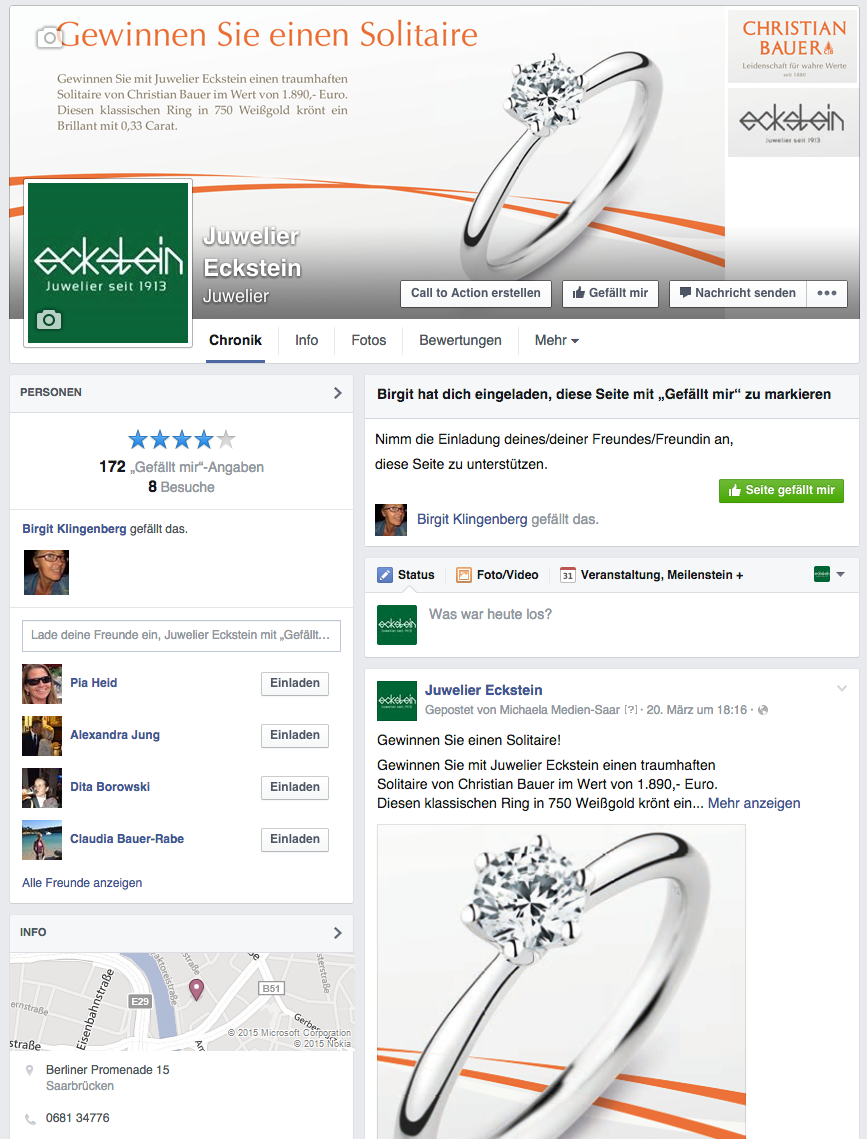Click the cover photo camera icon
Viewport: 867px width, 1139px height.
pyautogui.click(x=49, y=36)
